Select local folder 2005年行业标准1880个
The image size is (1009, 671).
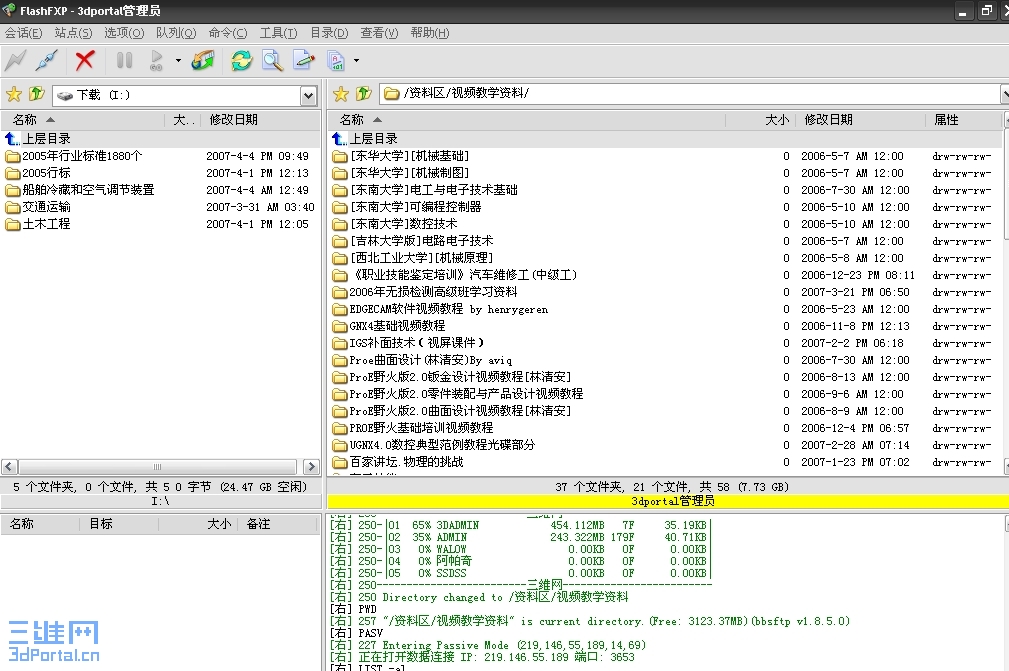point(82,156)
